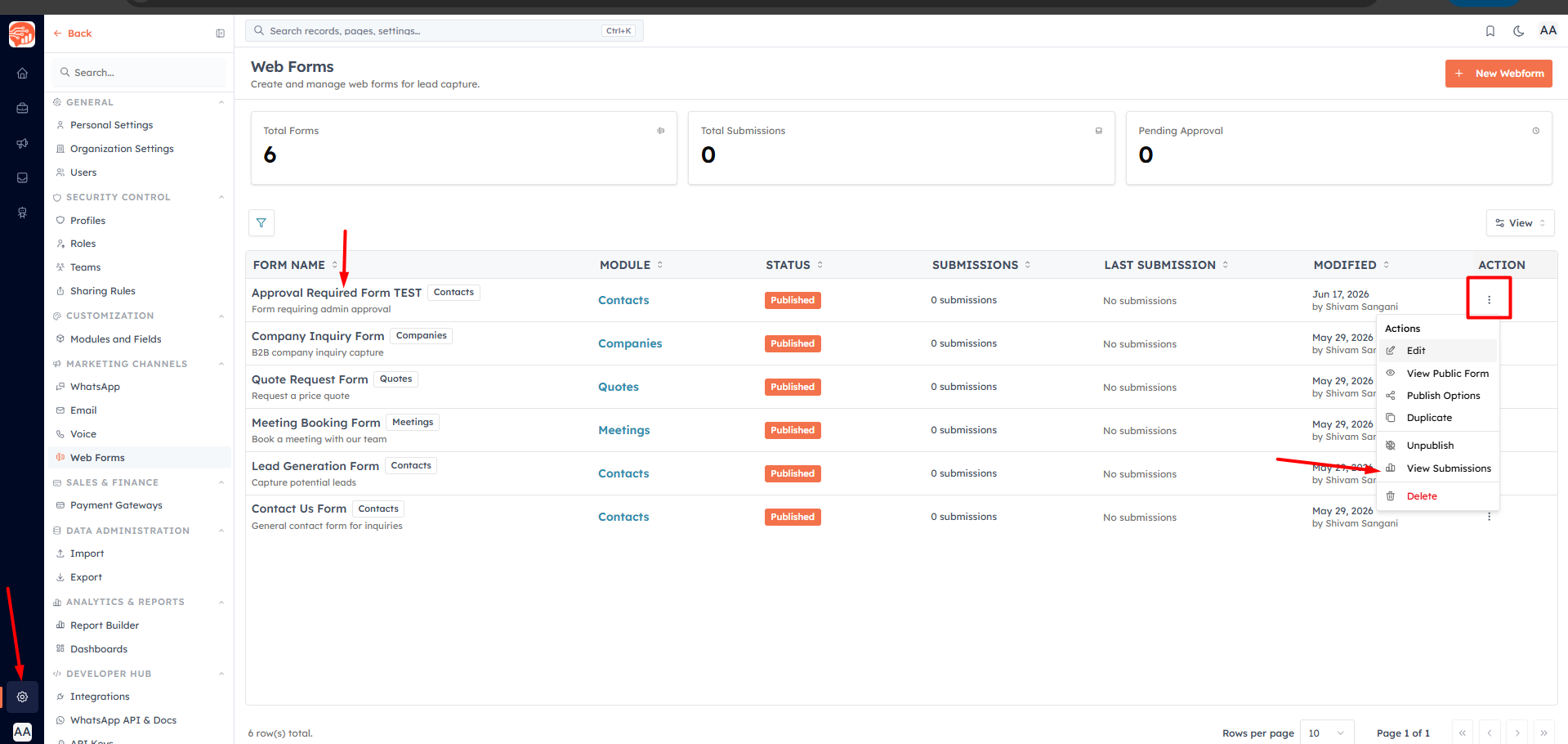Open Report Builder in sidebar
The image size is (1568, 744).
click(105, 625)
